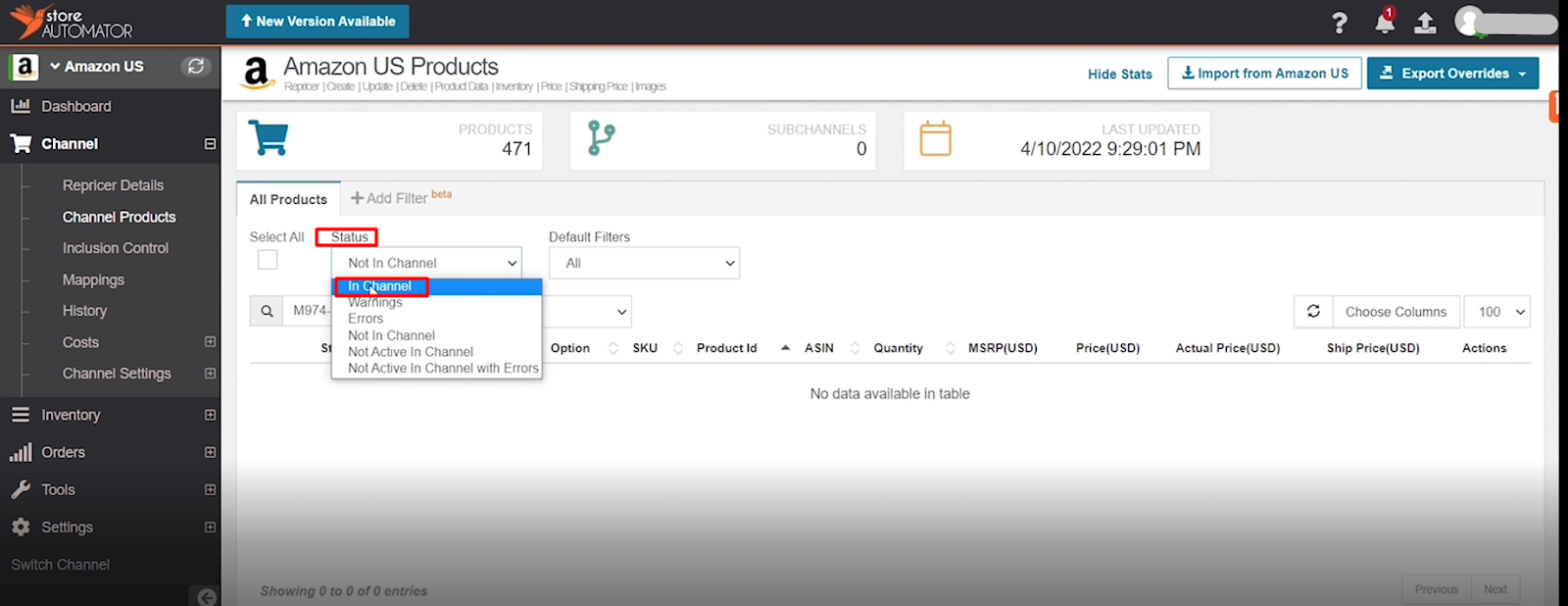Click the table refresh icon button
Screen dimensions: 1568x606
[1313, 312]
